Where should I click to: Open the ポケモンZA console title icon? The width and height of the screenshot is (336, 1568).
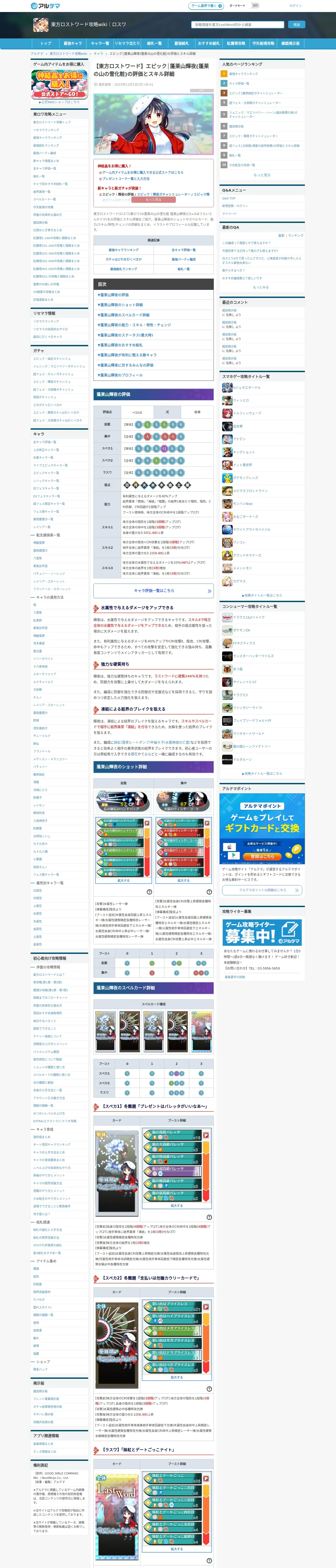point(227,630)
